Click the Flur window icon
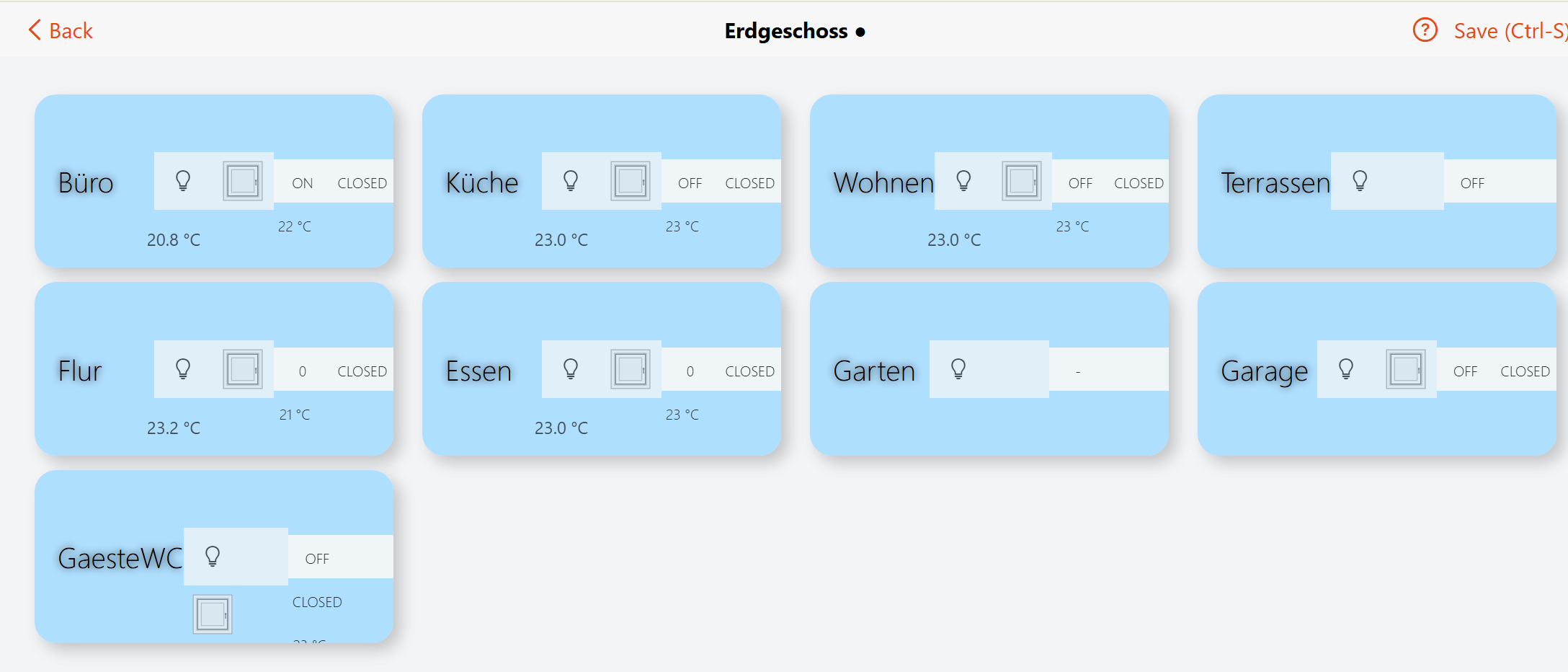This screenshot has height=672, width=1568. pyautogui.click(x=243, y=369)
